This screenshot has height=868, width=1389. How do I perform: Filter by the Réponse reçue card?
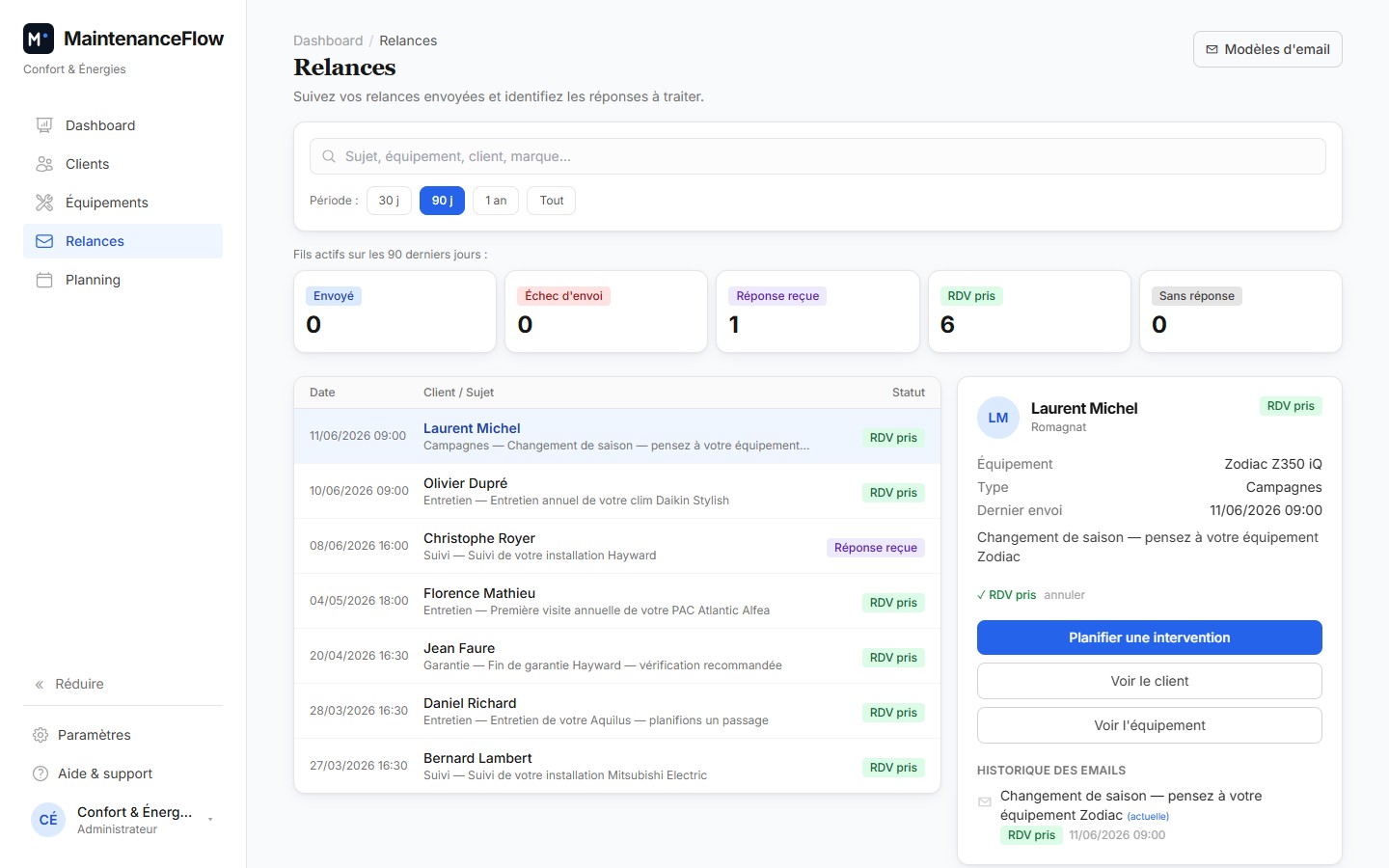coord(818,312)
